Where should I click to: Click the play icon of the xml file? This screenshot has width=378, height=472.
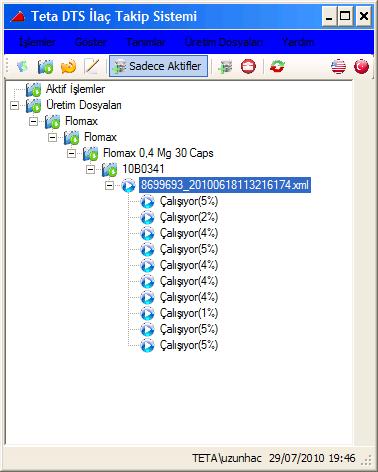coord(128,185)
